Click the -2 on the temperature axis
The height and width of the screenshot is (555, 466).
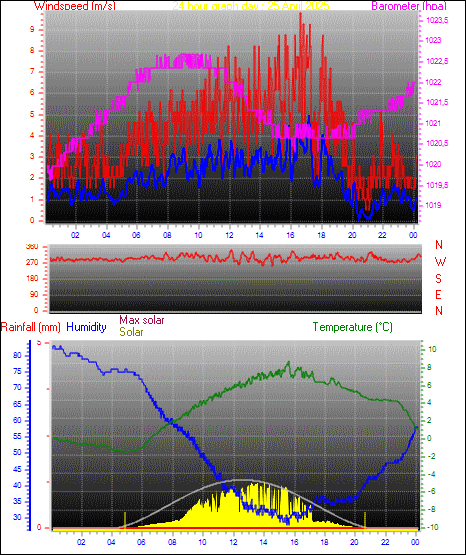431,456
